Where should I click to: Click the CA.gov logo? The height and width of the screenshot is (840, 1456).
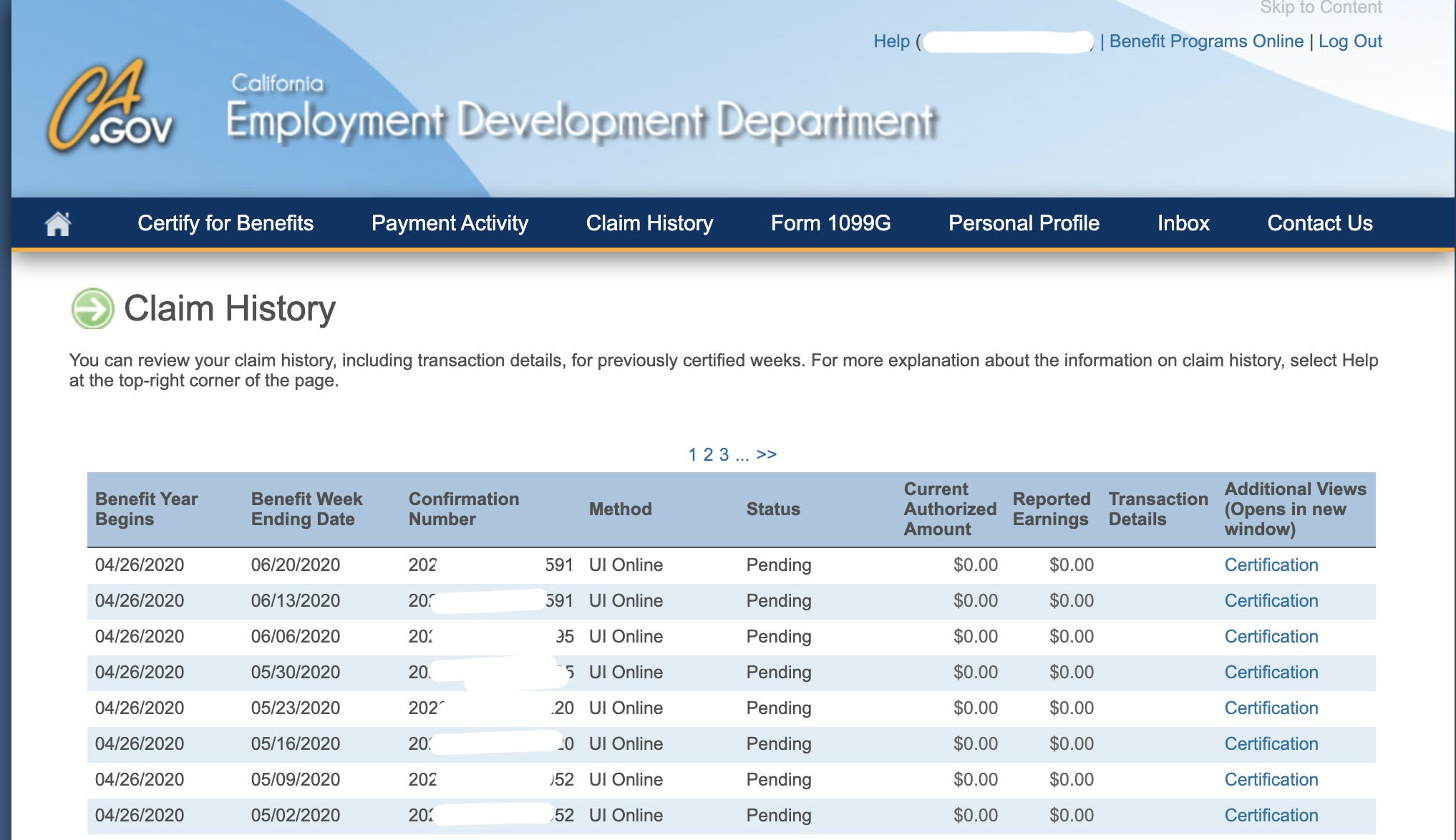tap(112, 105)
